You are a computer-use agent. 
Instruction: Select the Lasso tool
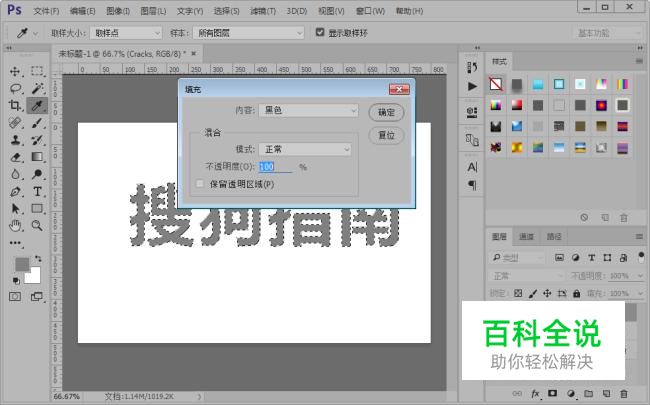coord(15,88)
